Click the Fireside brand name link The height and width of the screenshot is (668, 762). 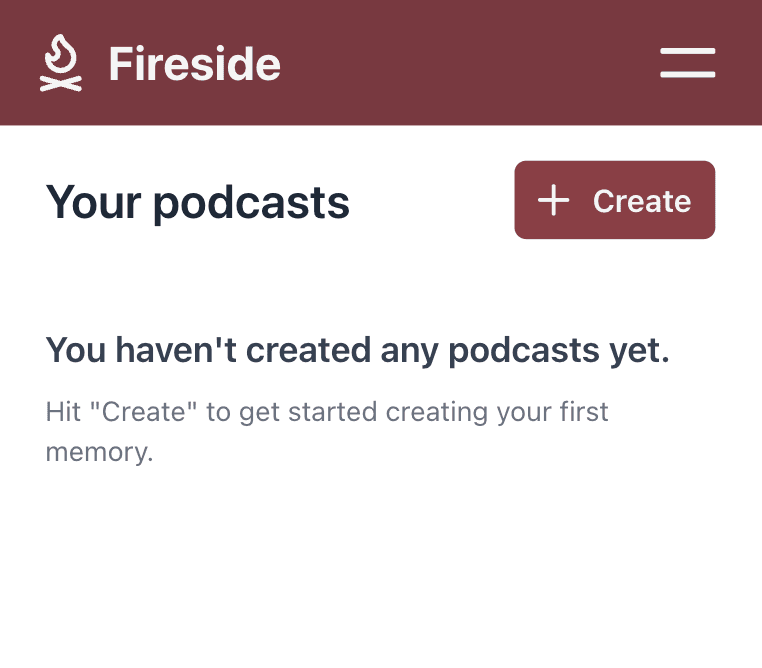194,64
